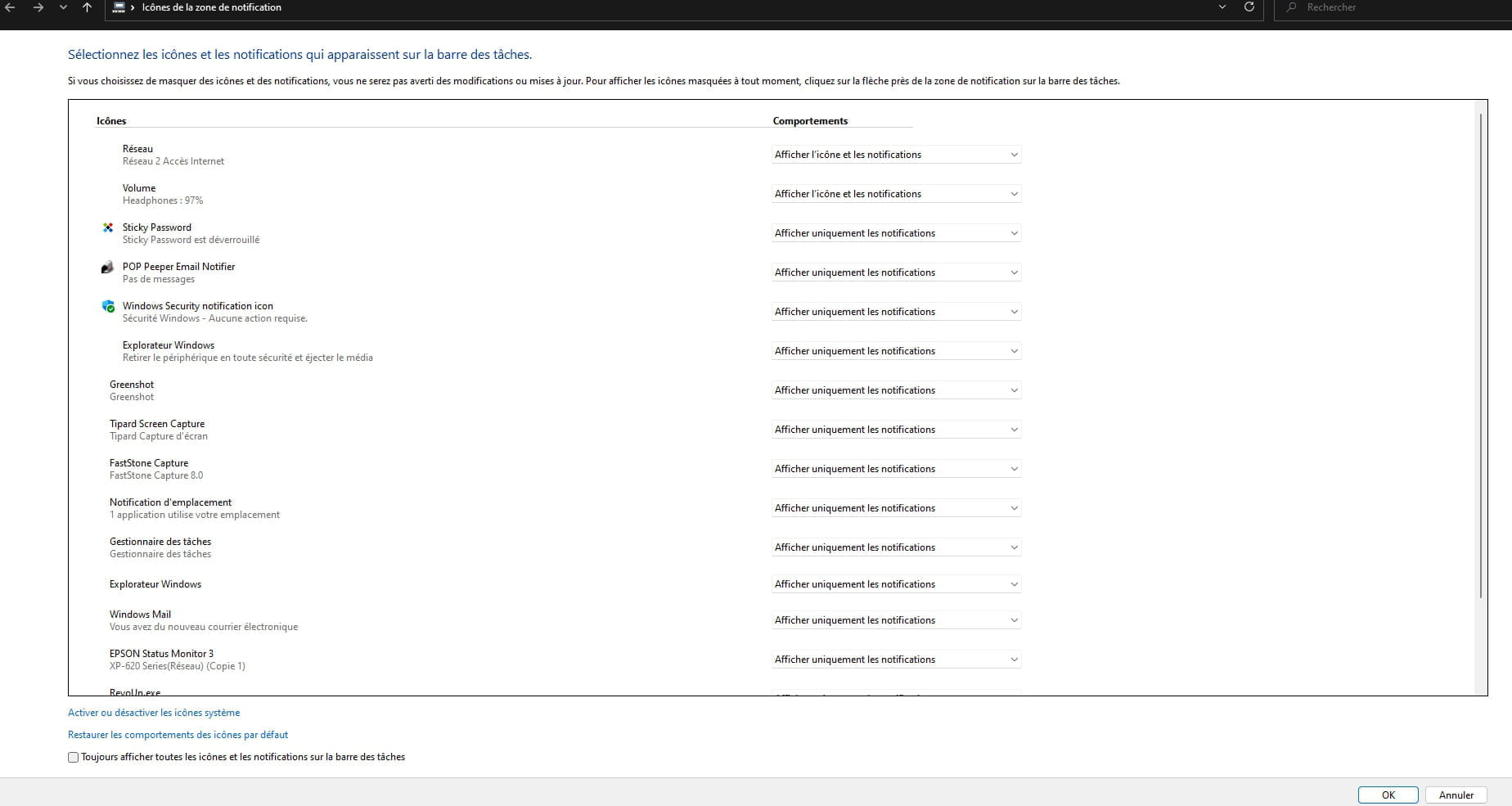Open FastStone Capture behavior dropdown
The image size is (1512, 806).
point(896,469)
